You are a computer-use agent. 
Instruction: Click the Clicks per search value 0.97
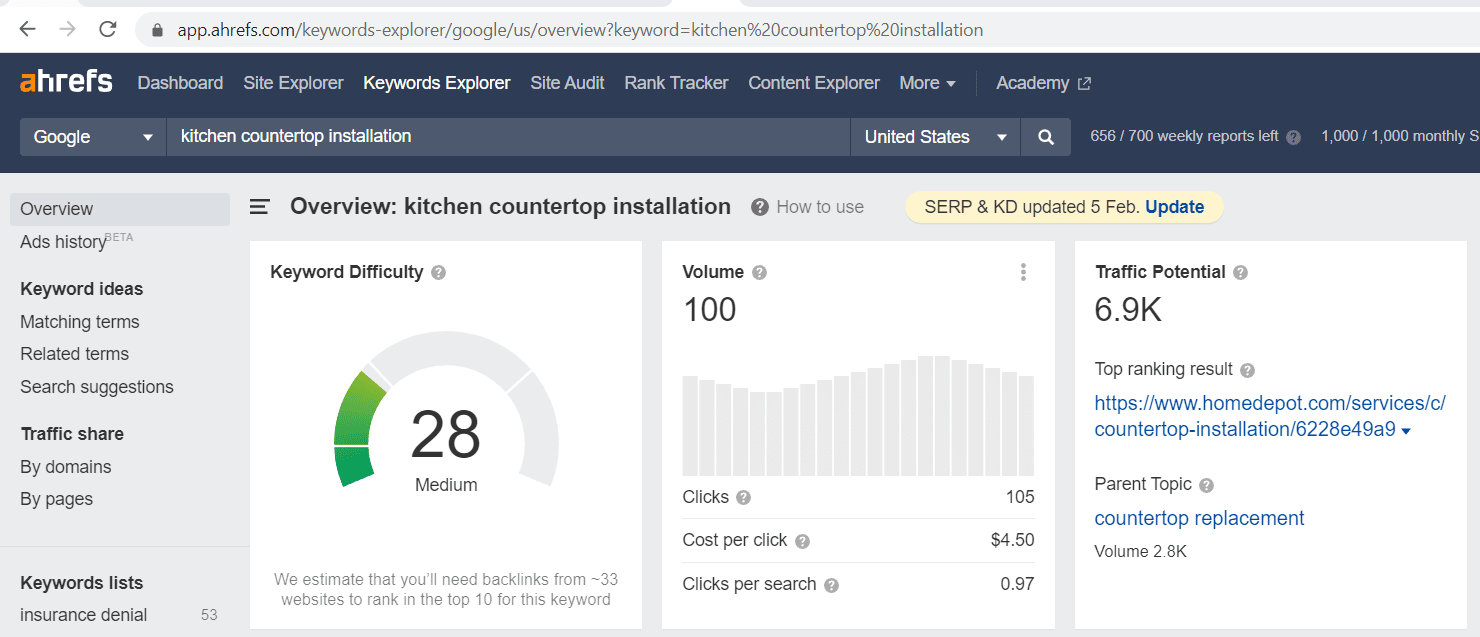tap(1018, 584)
